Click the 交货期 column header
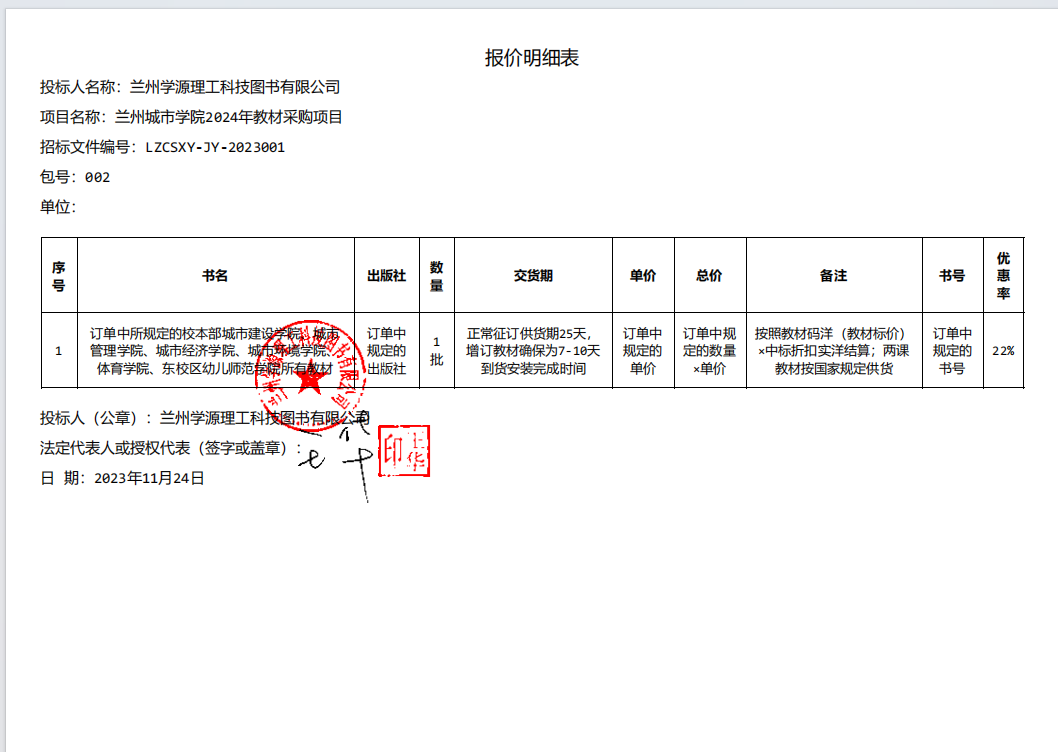This screenshot has height=752, width=1058. (533, 275)
